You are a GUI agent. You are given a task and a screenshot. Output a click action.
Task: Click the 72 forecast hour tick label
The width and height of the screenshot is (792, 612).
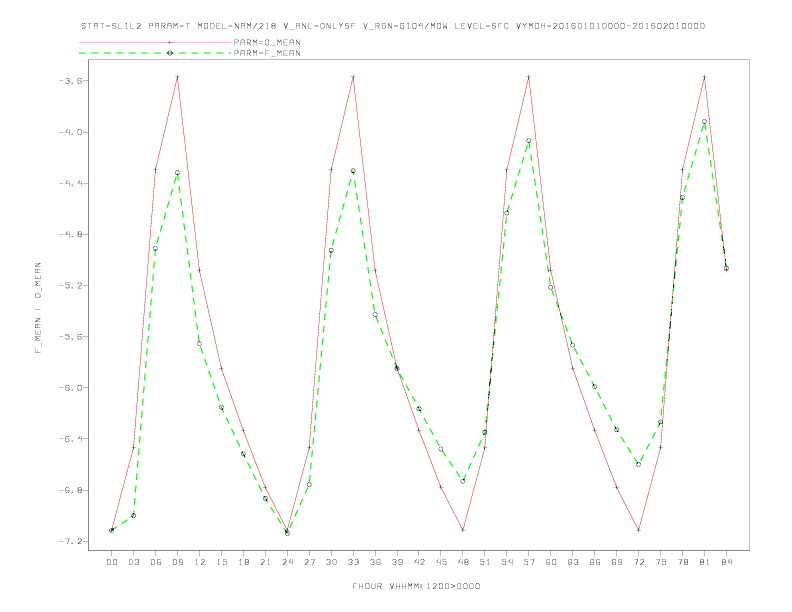pos(638,562)
